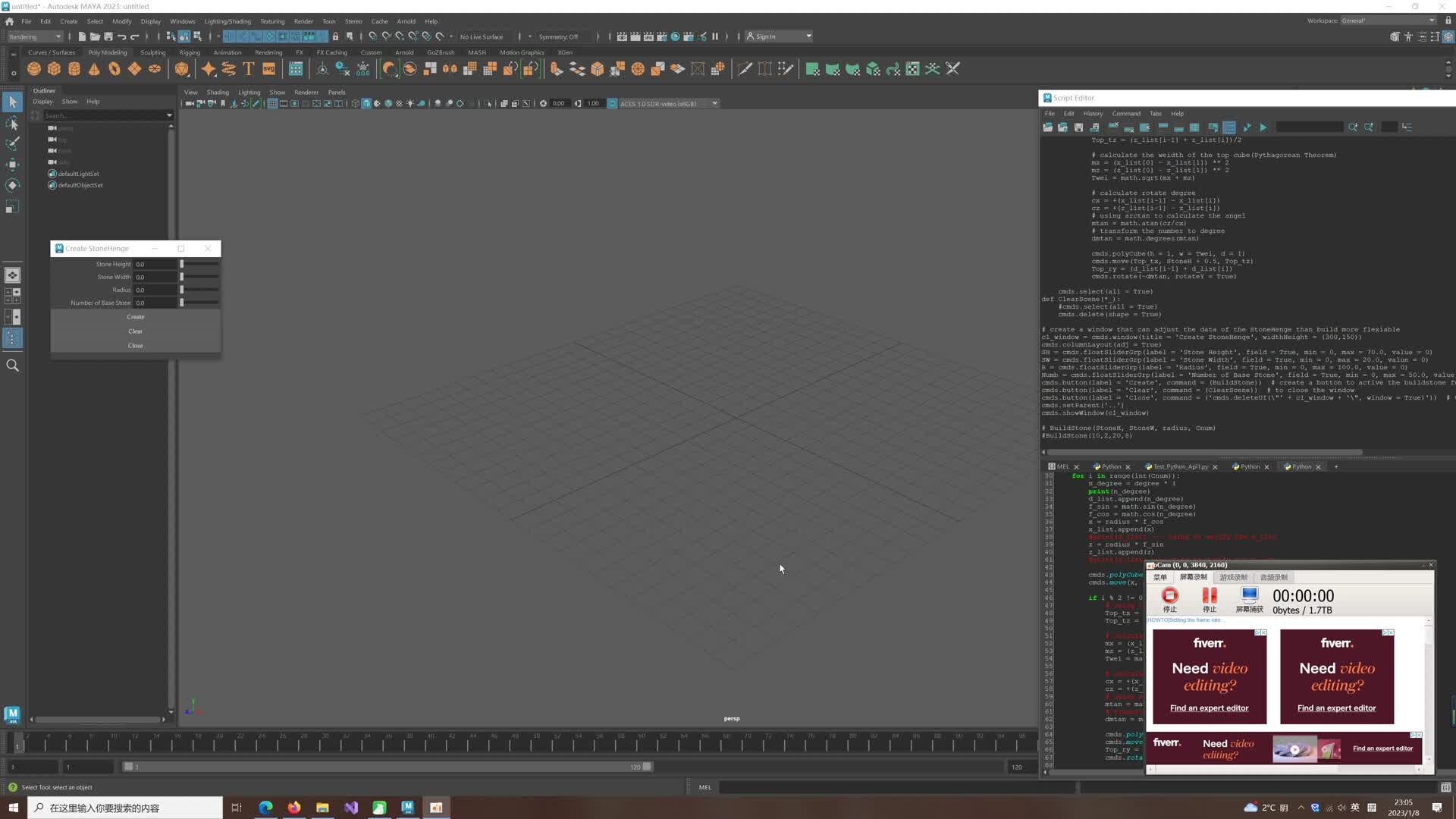Screen dimensions: 1456x819
Task: Select the polySphere creation tool on the shelf
Action: point(33,68)
